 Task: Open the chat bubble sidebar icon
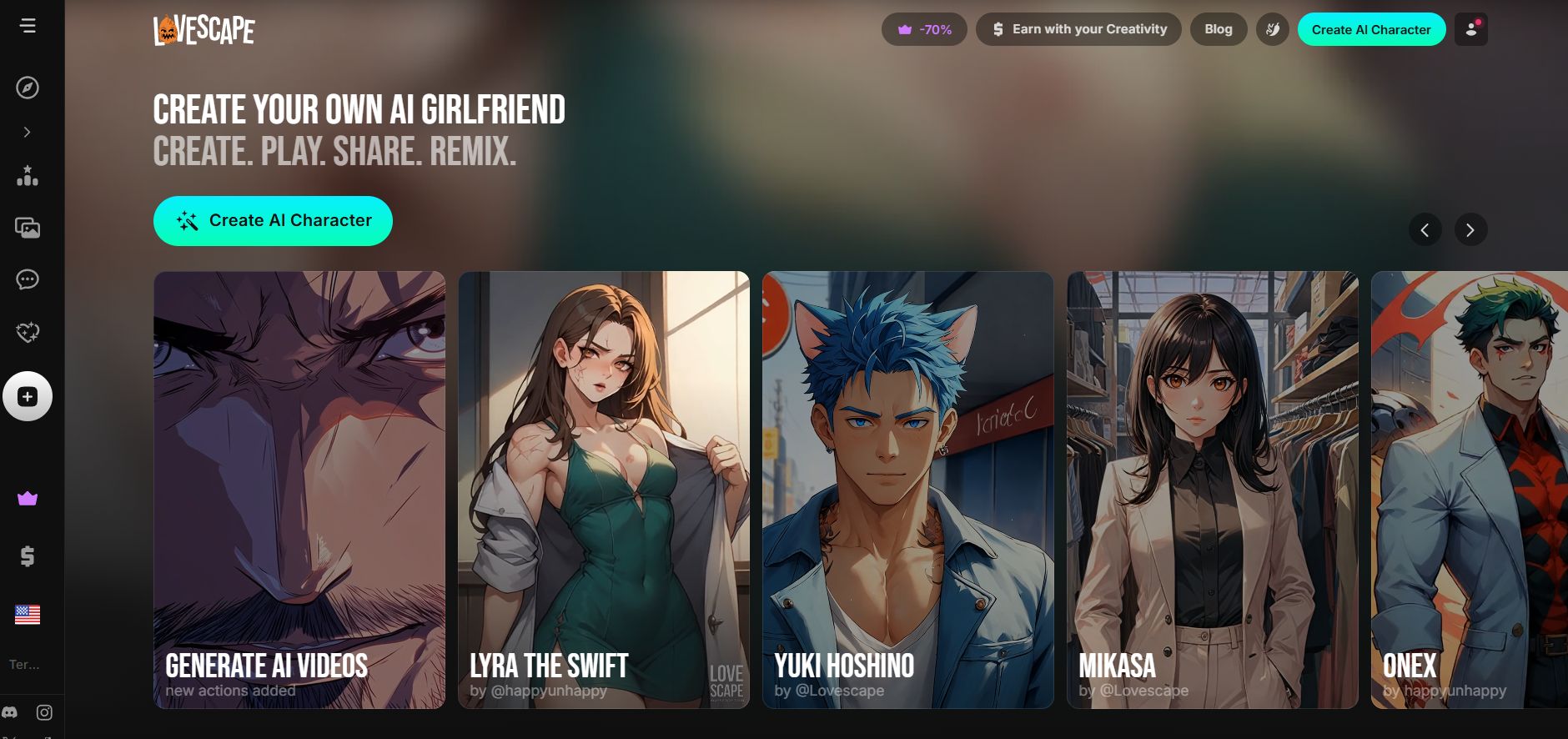[x=28, y=279]
